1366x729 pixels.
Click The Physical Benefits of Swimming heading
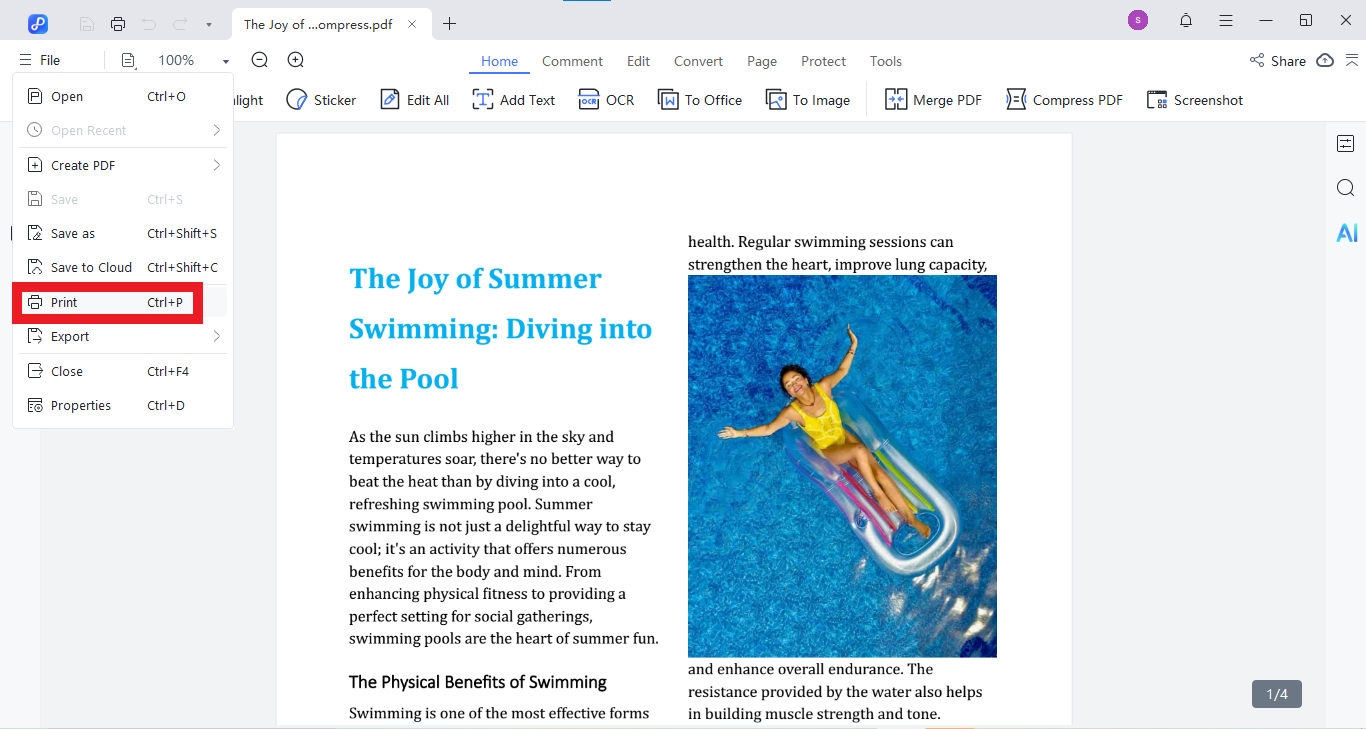478,682
